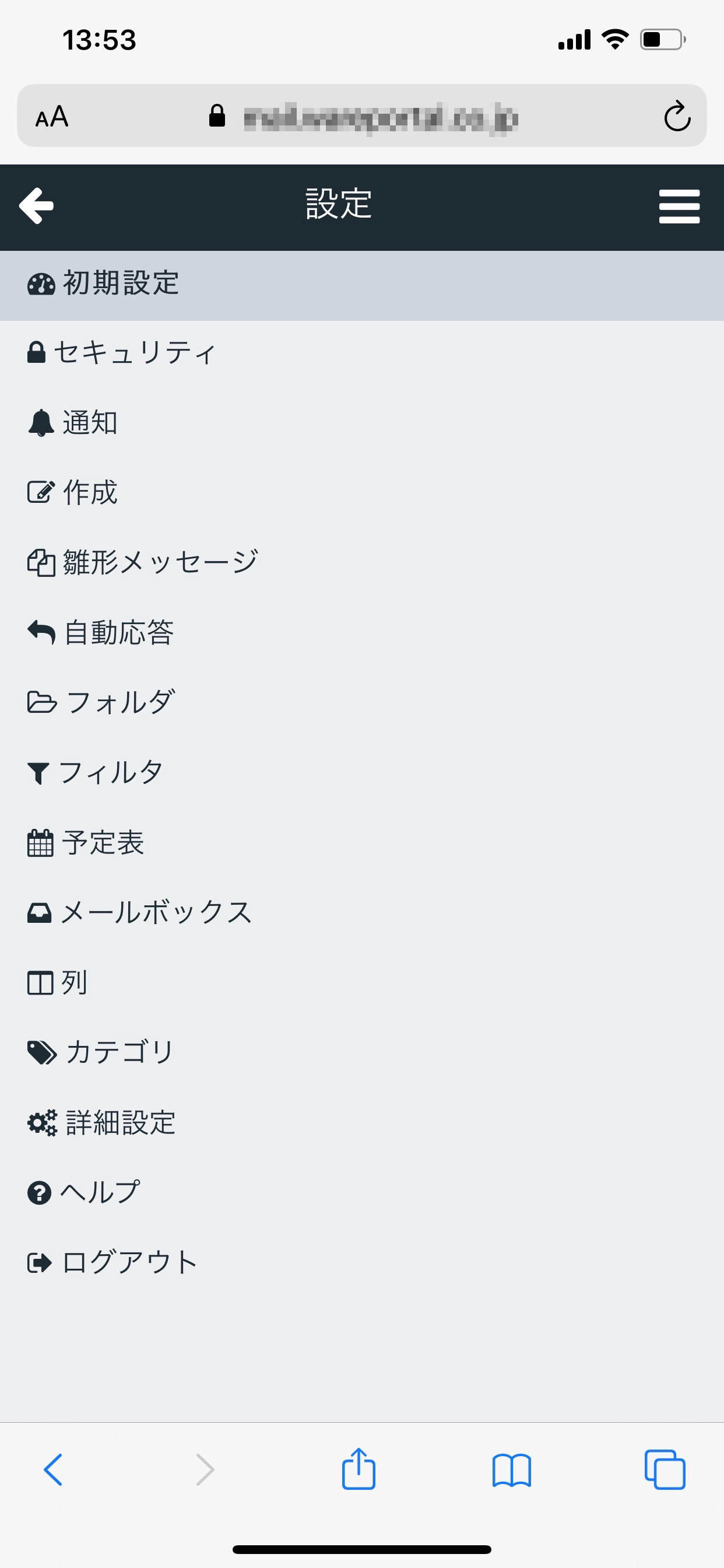Tap the blurred URL address field
724x1568 pixels.
pyautogui.click(x=380, y=116)
